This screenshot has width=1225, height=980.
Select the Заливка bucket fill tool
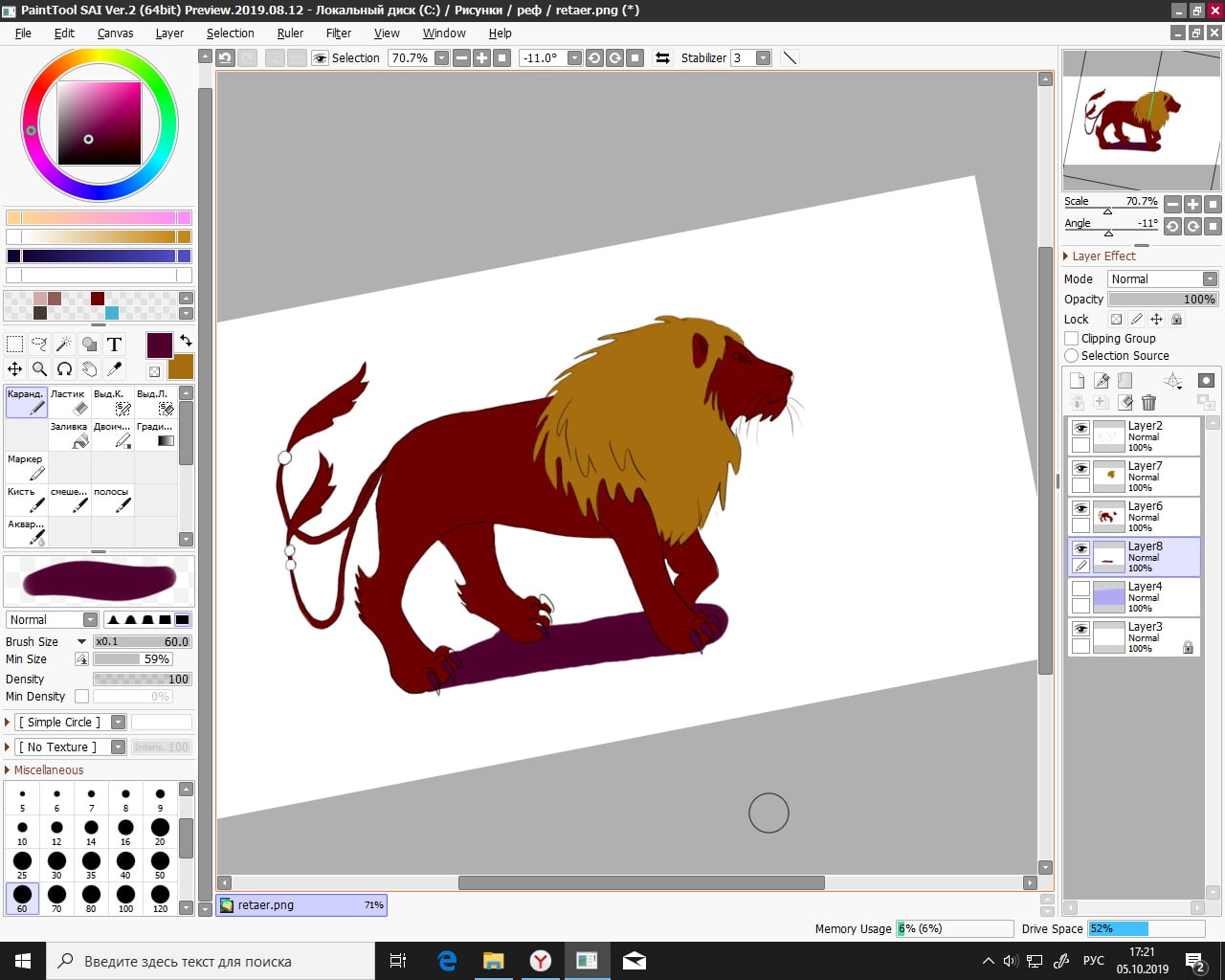point(70,434)
